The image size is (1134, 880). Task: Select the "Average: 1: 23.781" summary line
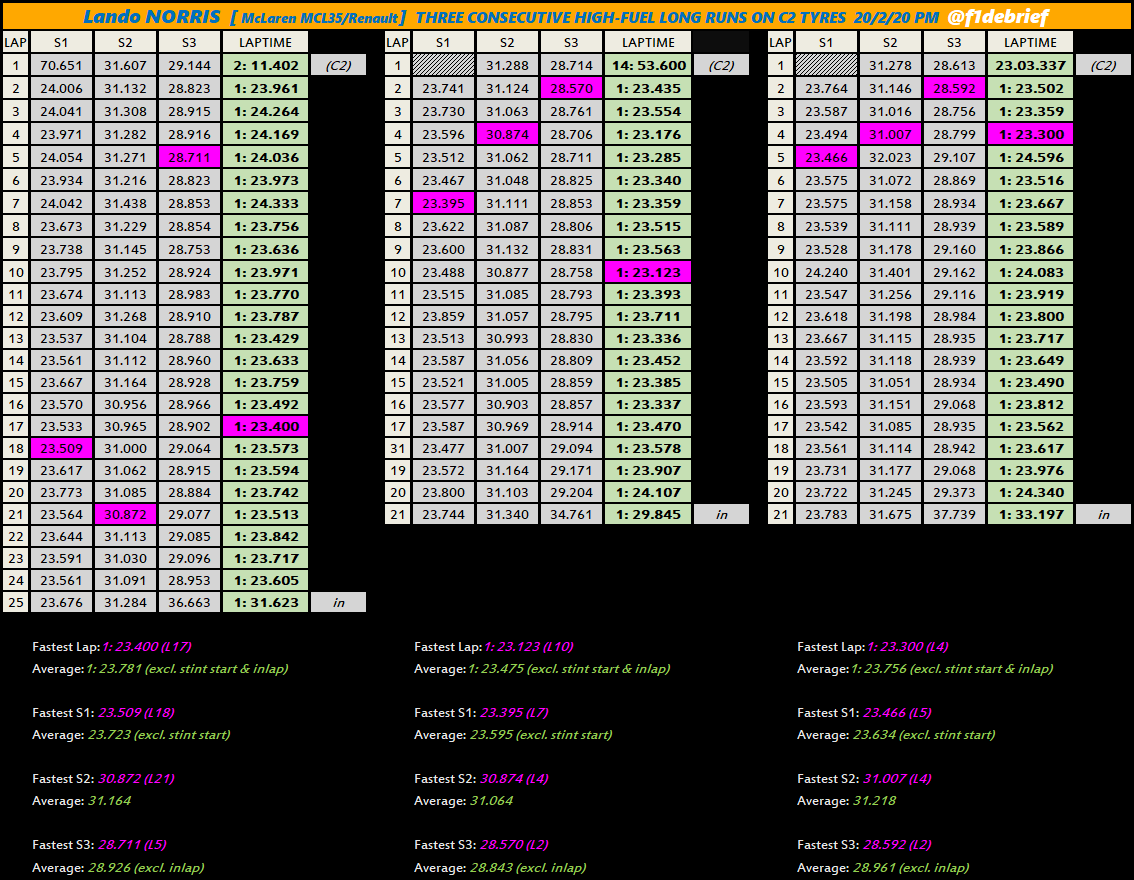click(x=160, y=669)
